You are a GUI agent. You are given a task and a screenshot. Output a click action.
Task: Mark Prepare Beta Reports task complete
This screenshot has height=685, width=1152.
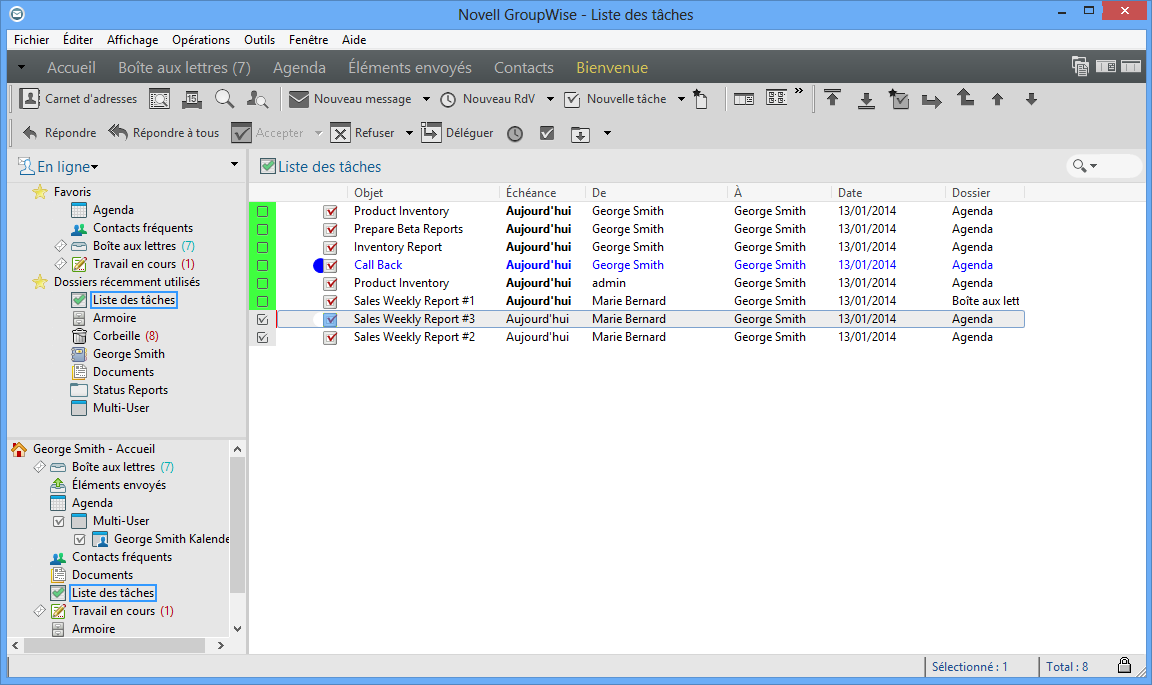tap(262, 229)
